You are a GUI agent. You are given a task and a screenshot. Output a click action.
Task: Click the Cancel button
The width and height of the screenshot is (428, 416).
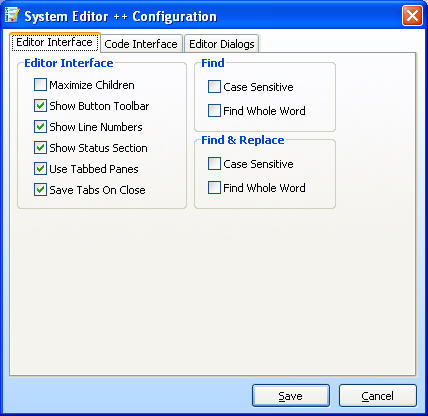coord(378,396)
